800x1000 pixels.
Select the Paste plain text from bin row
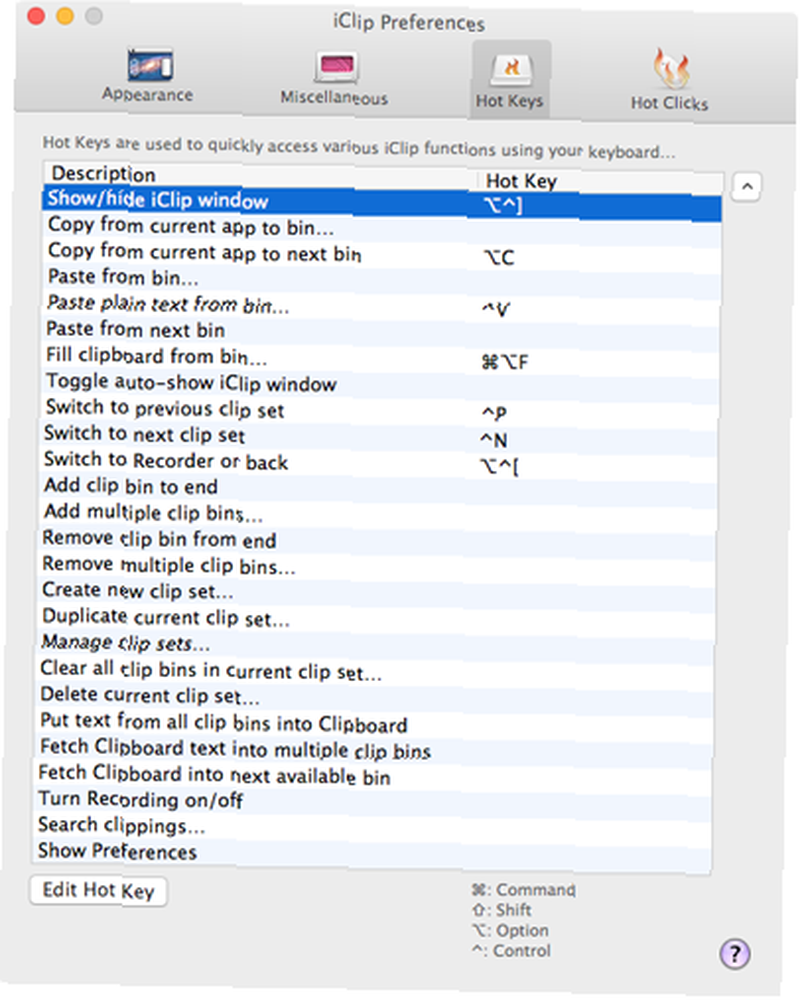(381, 306)
